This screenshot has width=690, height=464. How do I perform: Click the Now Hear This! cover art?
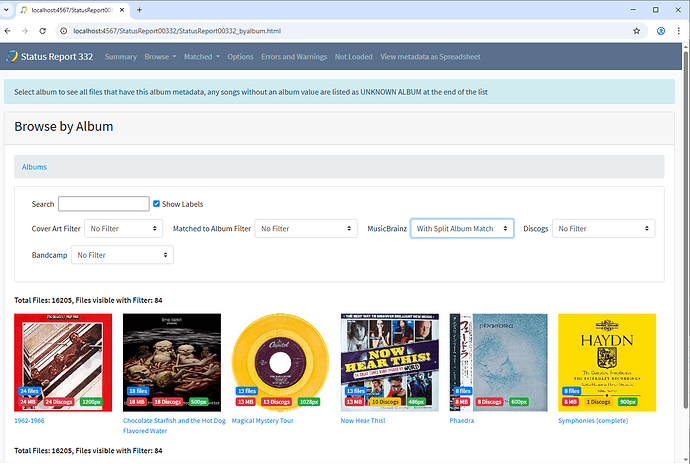pos(389,362)
